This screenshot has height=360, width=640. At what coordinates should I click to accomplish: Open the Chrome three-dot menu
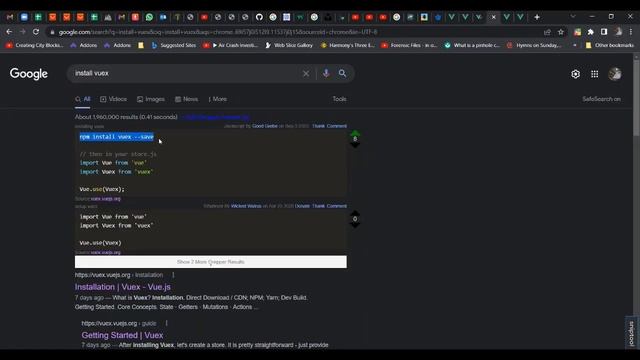point(631,32)
